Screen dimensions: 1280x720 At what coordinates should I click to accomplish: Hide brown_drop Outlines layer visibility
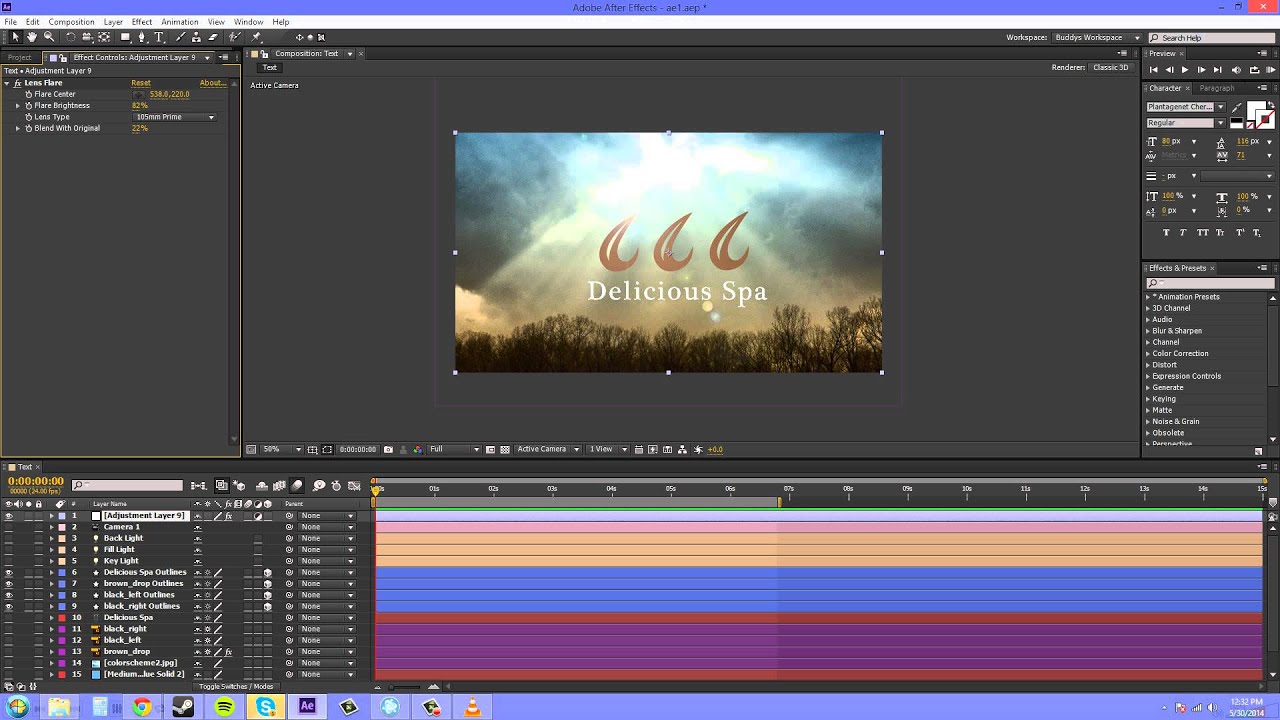pyautogui.click(x=9, y=584)
